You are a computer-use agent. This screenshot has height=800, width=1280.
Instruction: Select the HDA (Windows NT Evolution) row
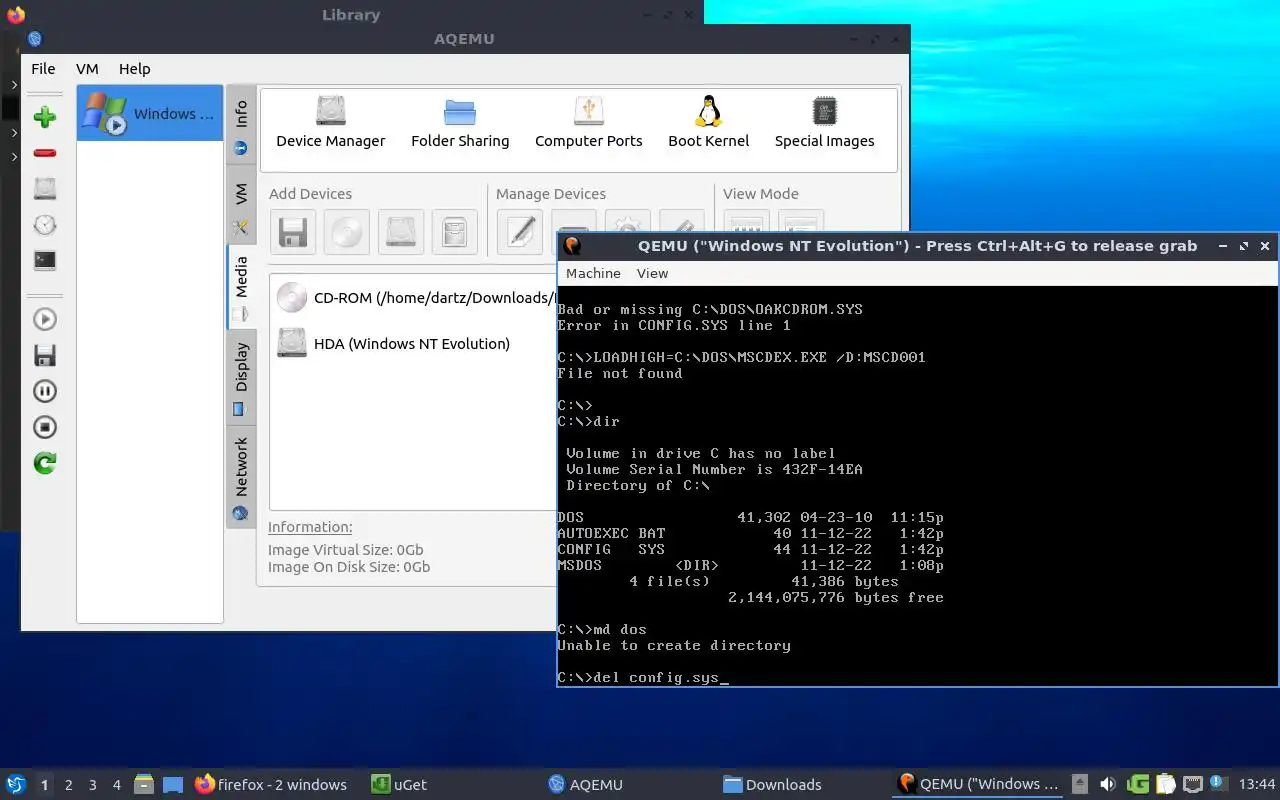(415, 343)
